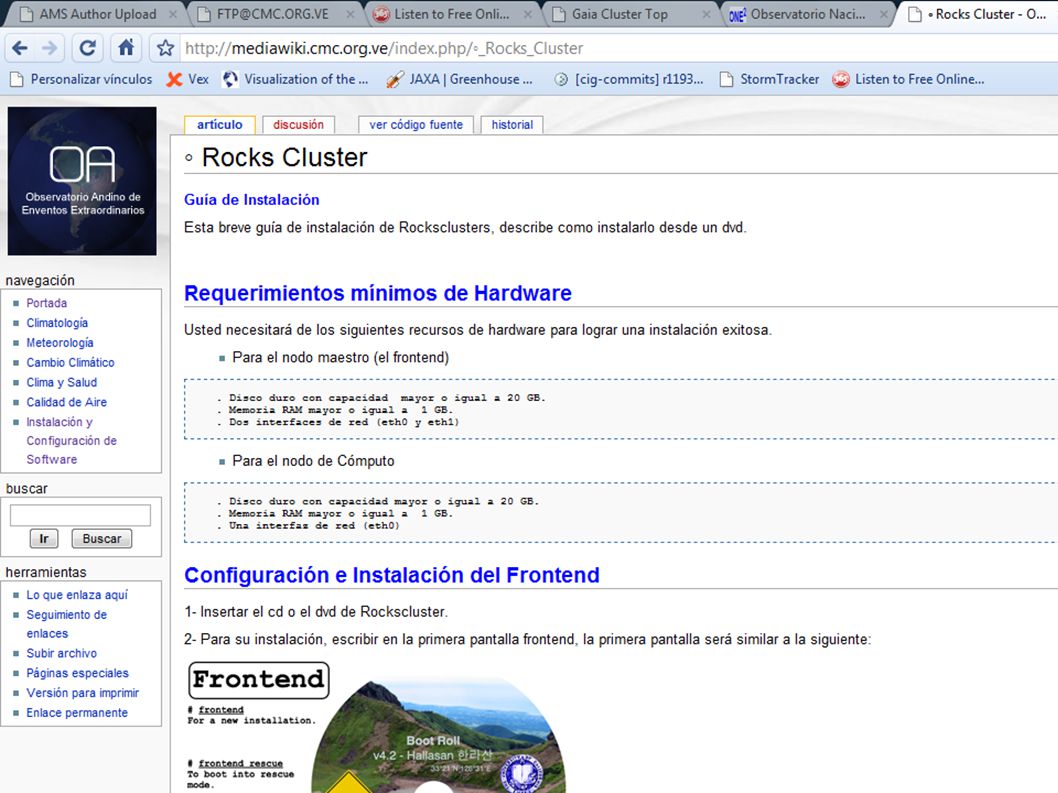Go forward with the browser forward arrow
Image resolution: width=1058 pixels, height=793 pixels.
pos(50,48)
